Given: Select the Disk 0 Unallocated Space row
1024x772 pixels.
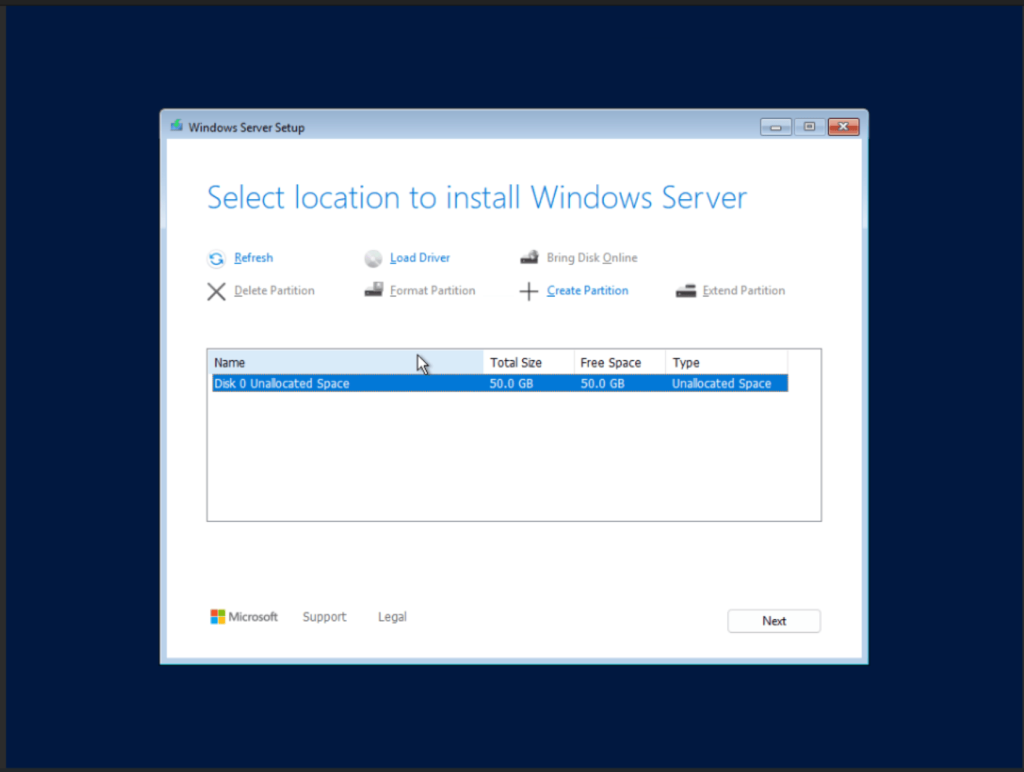Looking at the screenshot, I should (x=500, y=383).
